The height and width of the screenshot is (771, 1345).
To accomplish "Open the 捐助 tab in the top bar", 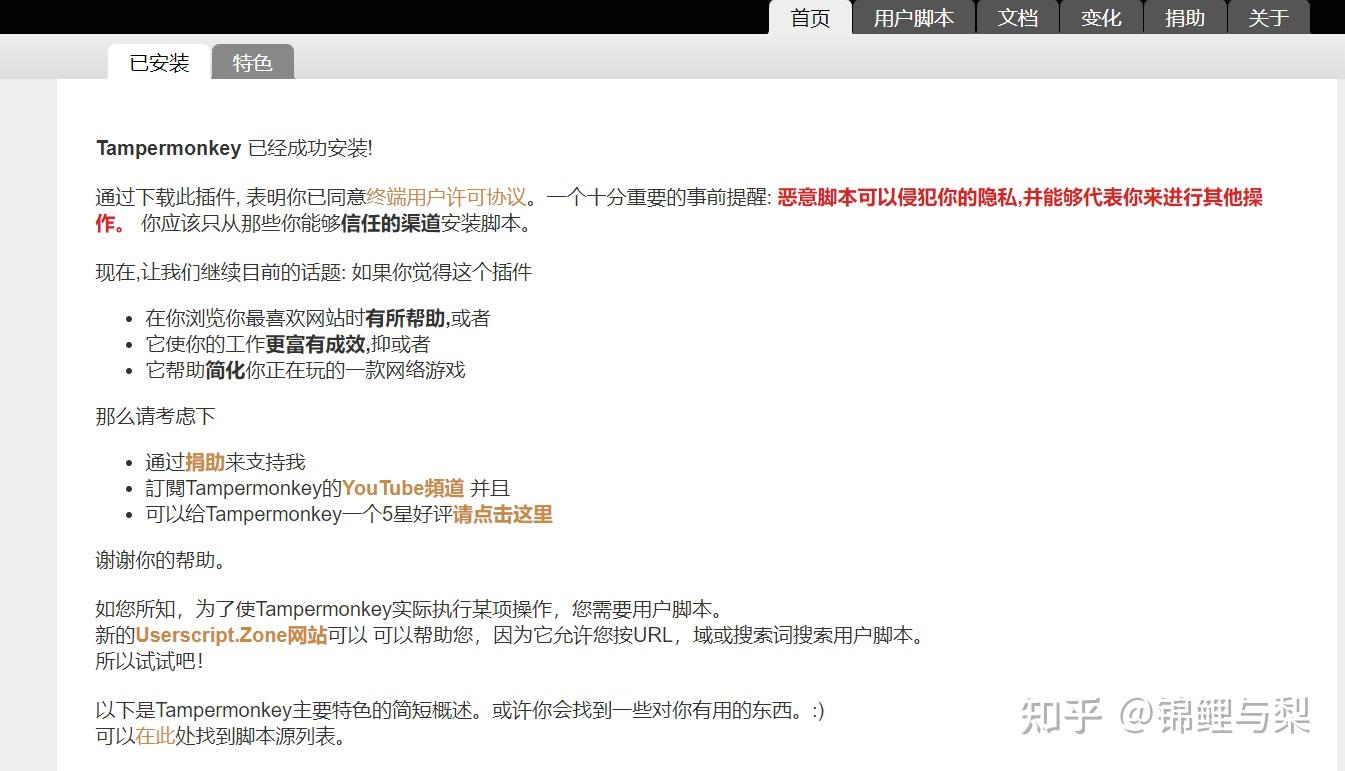I will (x=1185, y=17).
